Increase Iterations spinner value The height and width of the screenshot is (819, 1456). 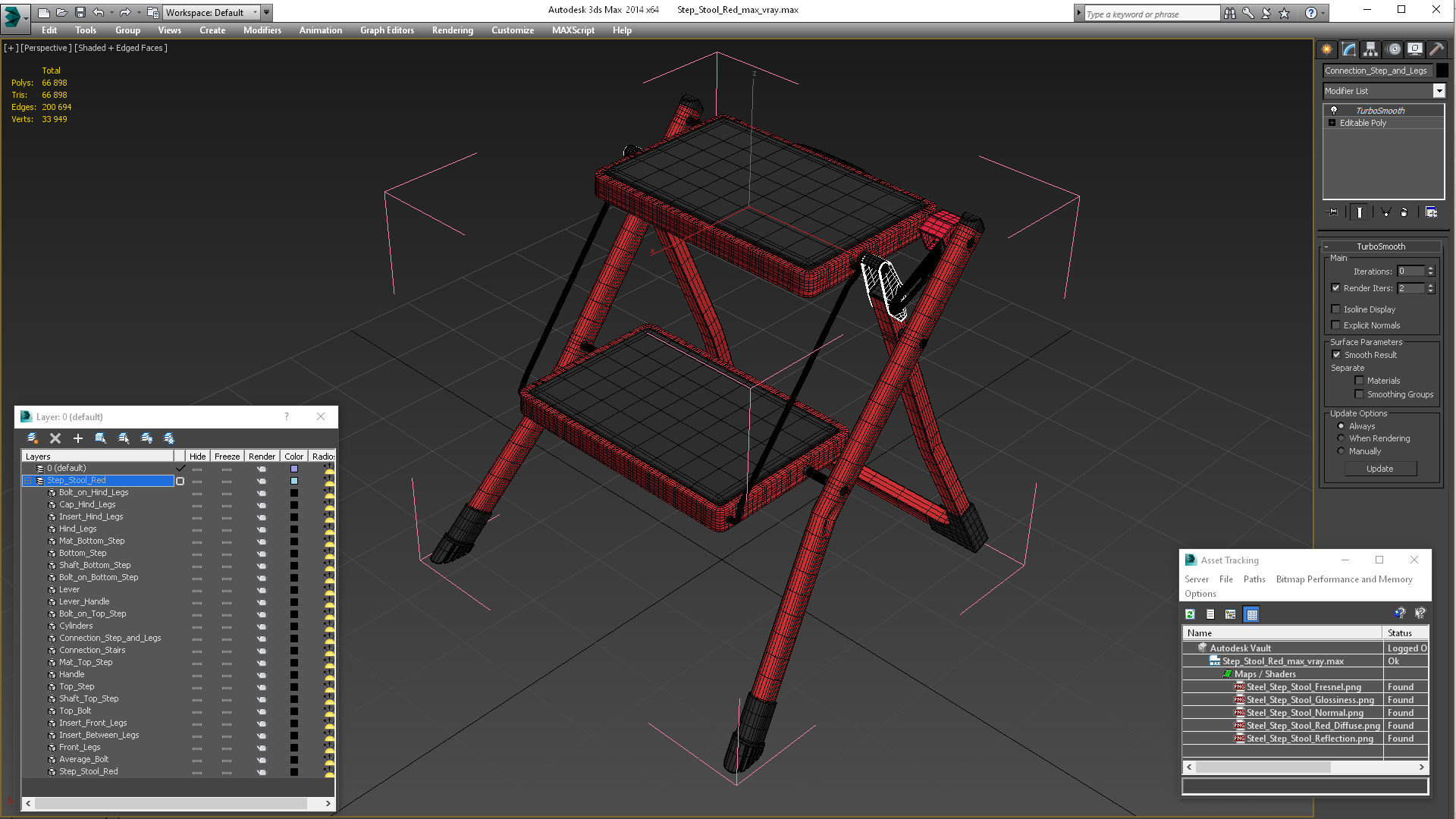1430,268
